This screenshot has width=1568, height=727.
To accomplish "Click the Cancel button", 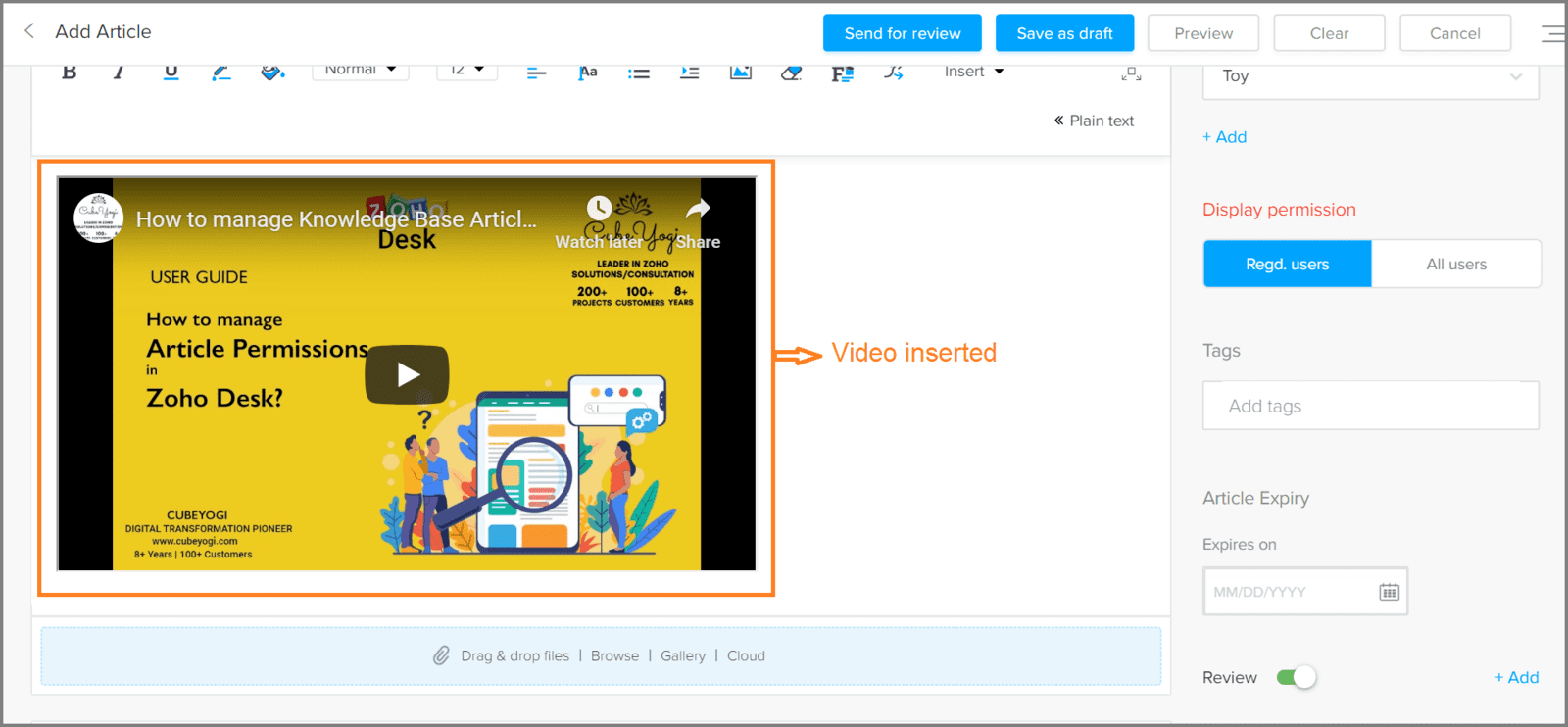I will (x=1454, y=33).
